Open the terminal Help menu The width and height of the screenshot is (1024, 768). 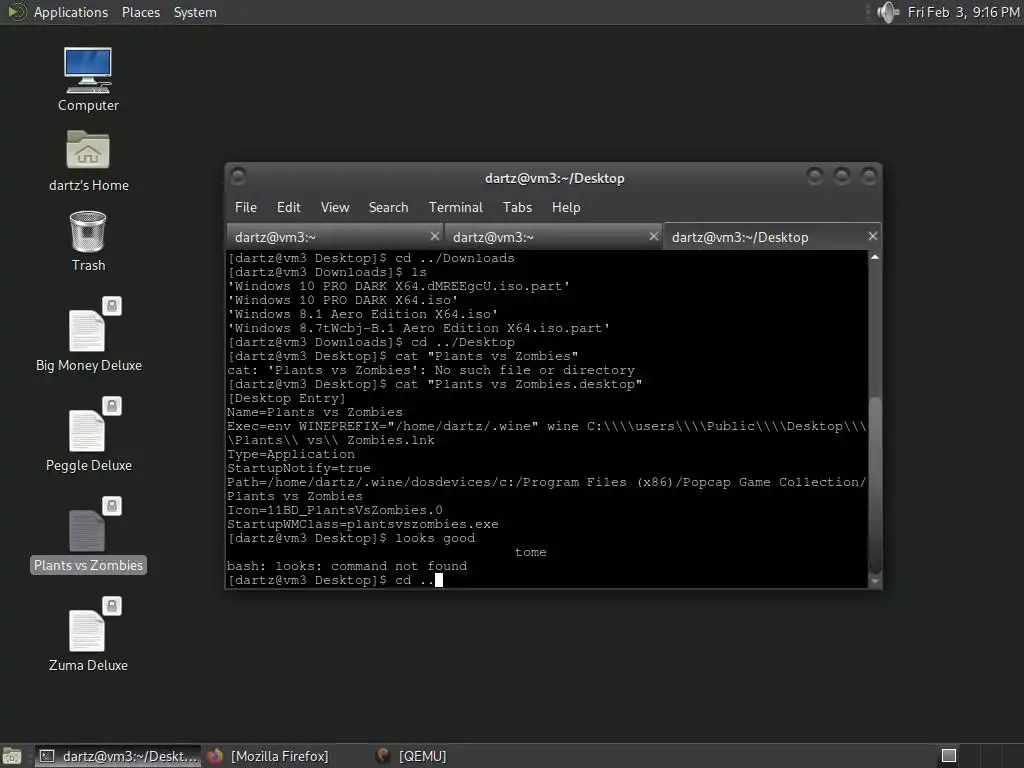tap(566, 207)
